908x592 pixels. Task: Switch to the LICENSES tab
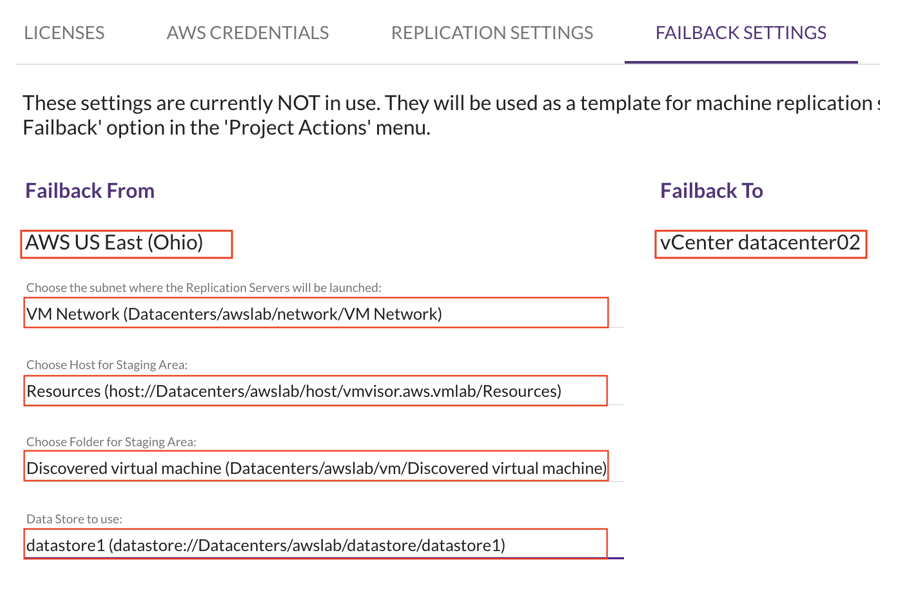64,32
